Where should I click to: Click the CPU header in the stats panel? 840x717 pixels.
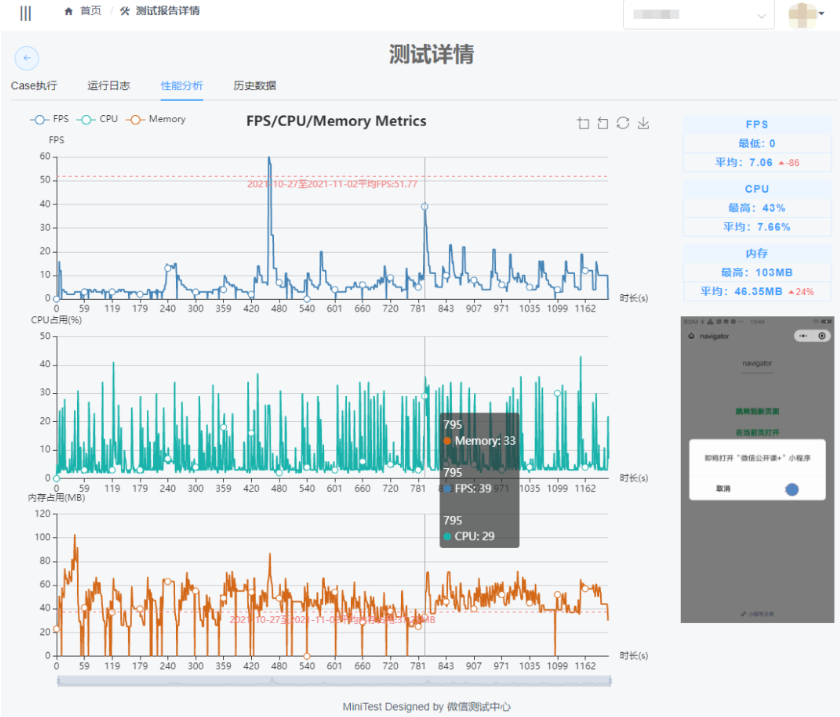(757, 189)
